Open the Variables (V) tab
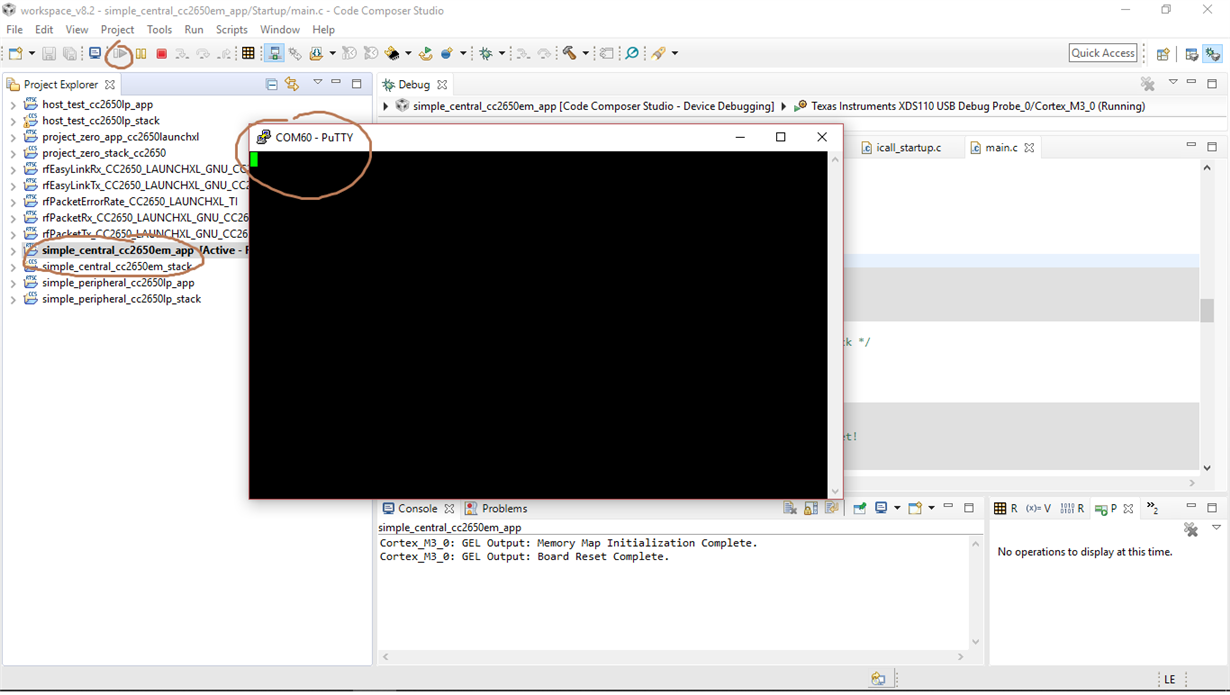 [1038, 508]
